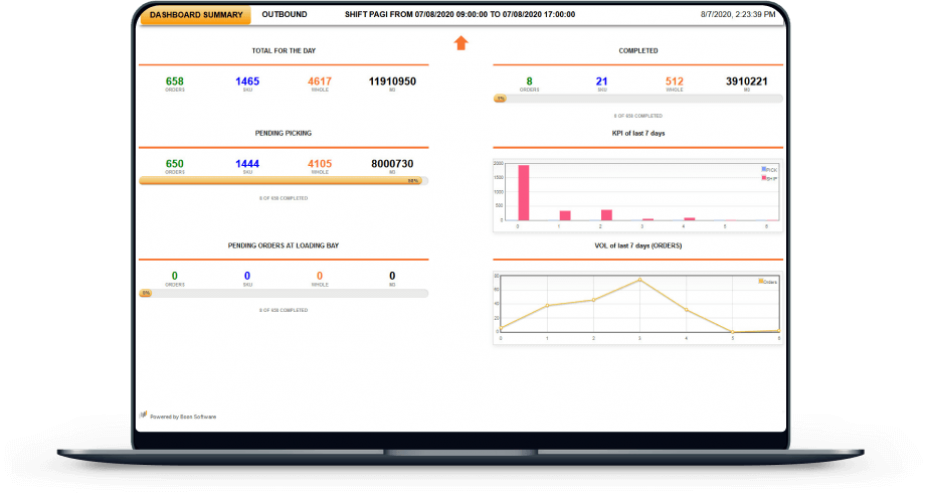This screenshot has width=930, height=494.
Task: Click the 1444 pending SKU value
Action: 247,164
